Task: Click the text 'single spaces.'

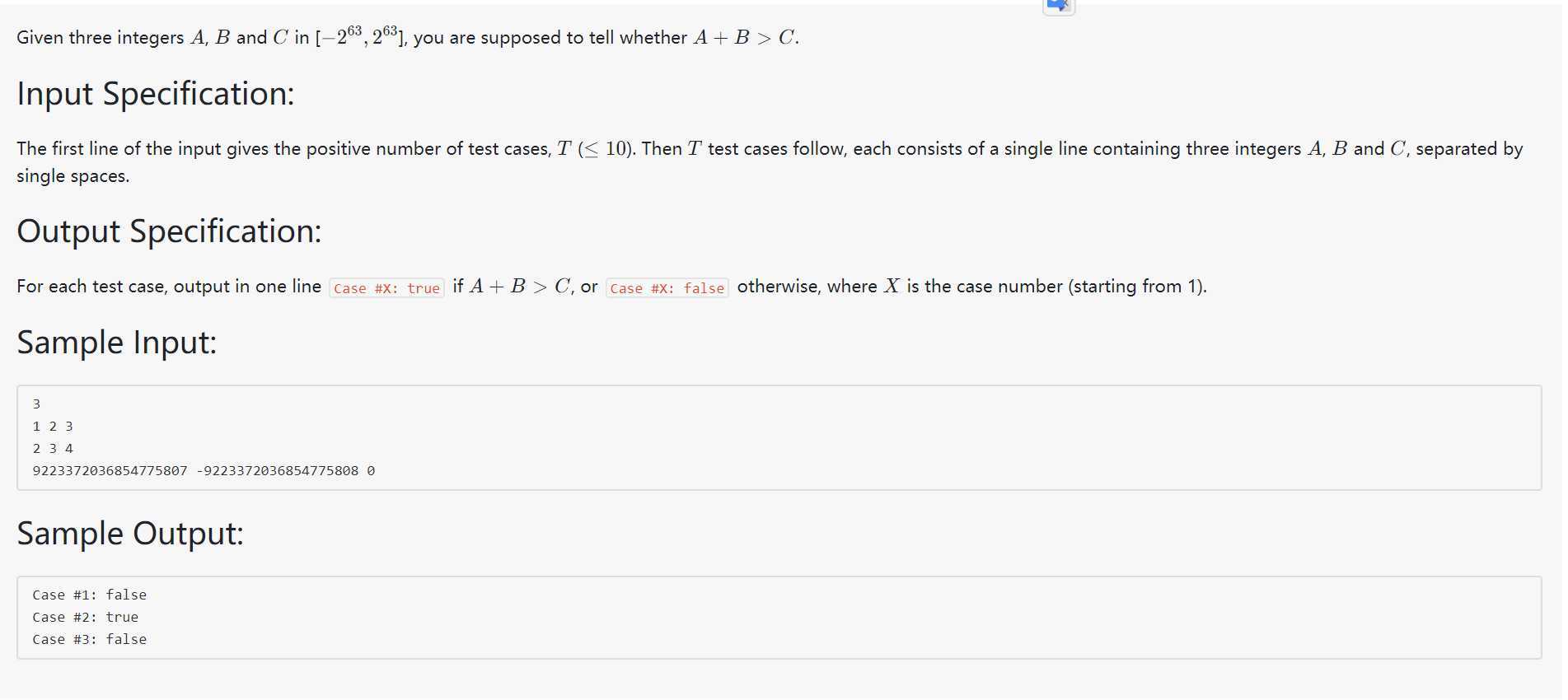Action: click(x=73, y=176)
